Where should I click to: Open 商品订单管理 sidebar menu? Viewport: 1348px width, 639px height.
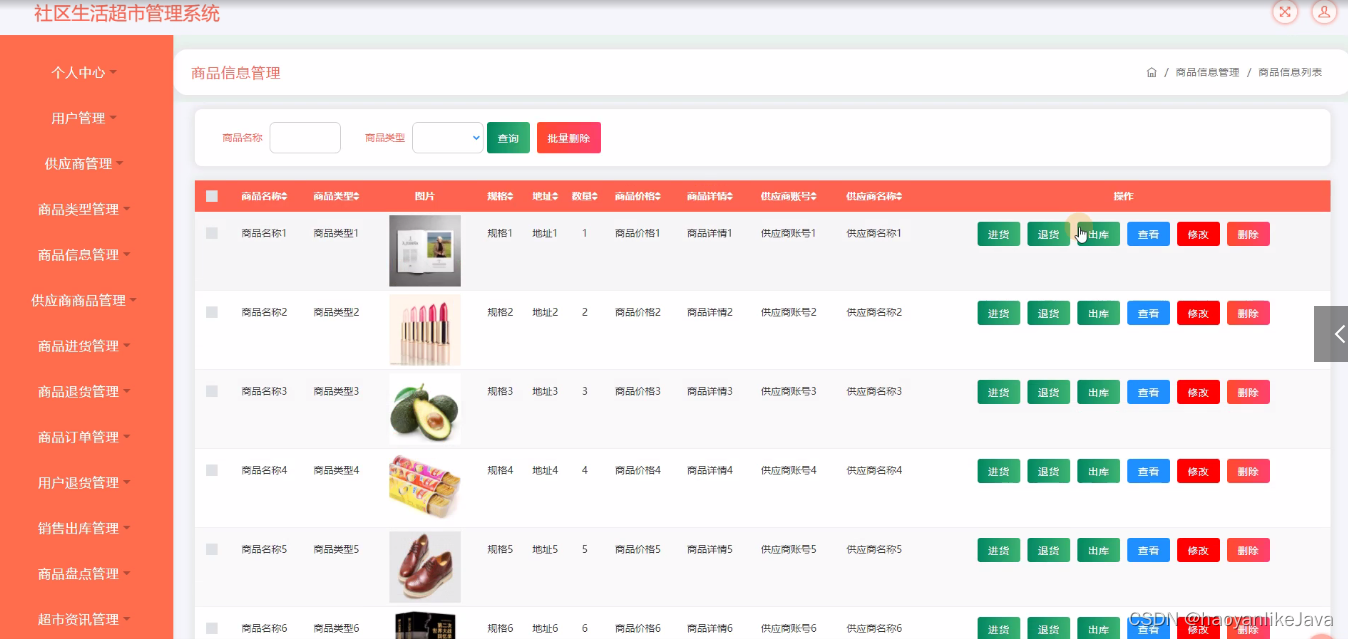85,437
